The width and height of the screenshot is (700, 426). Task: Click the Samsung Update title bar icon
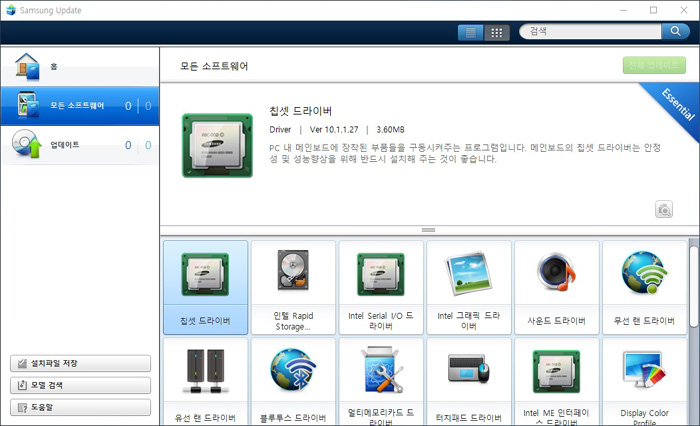[x=11, y=10]
